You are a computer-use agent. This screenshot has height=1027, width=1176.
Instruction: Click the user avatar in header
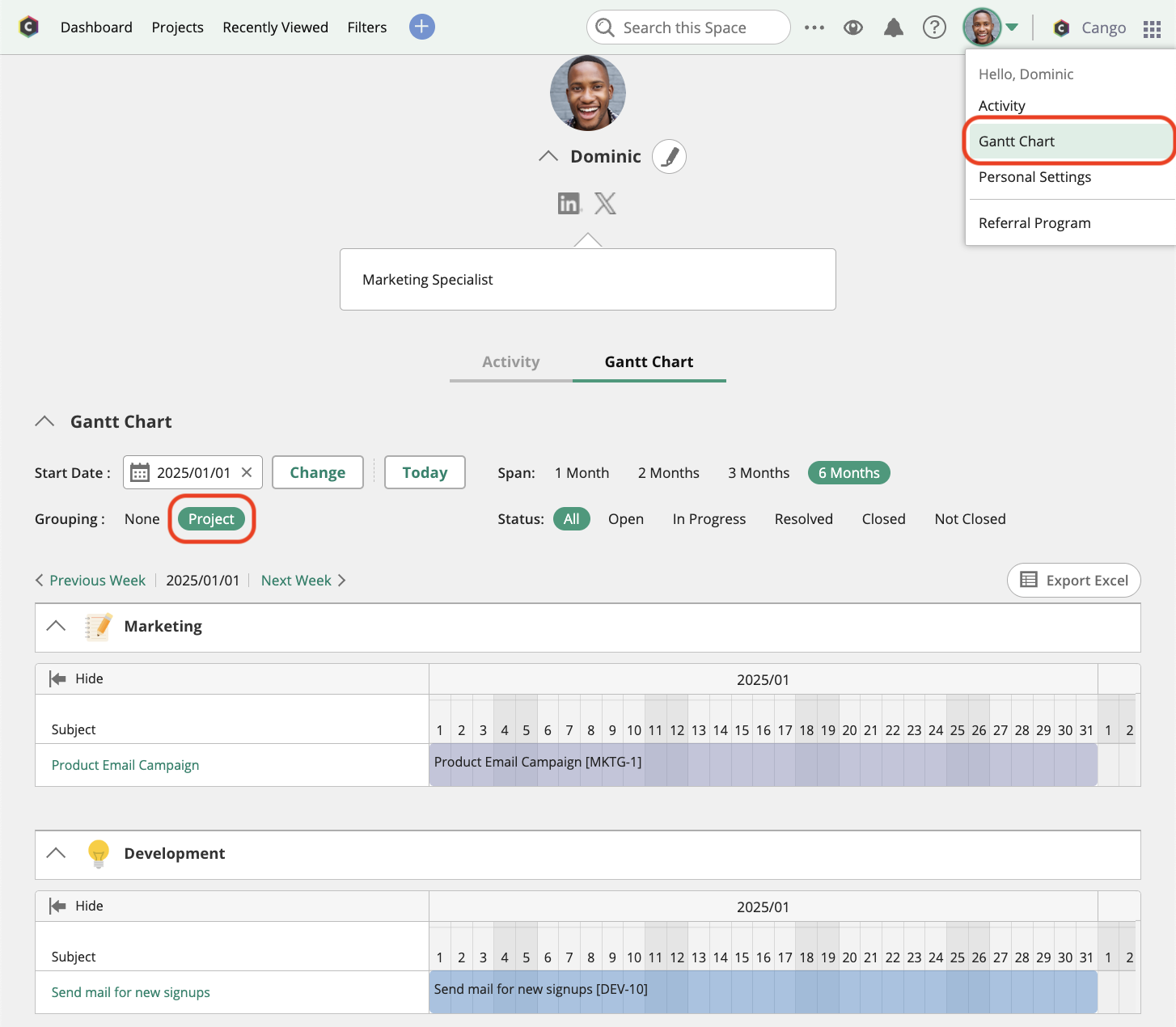click(x=982, y=27)
